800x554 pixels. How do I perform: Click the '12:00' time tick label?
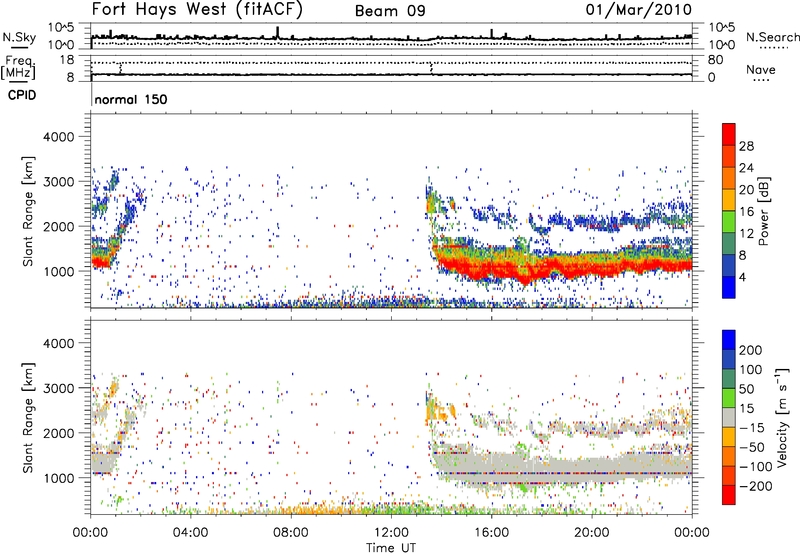[x=391, y=533]
